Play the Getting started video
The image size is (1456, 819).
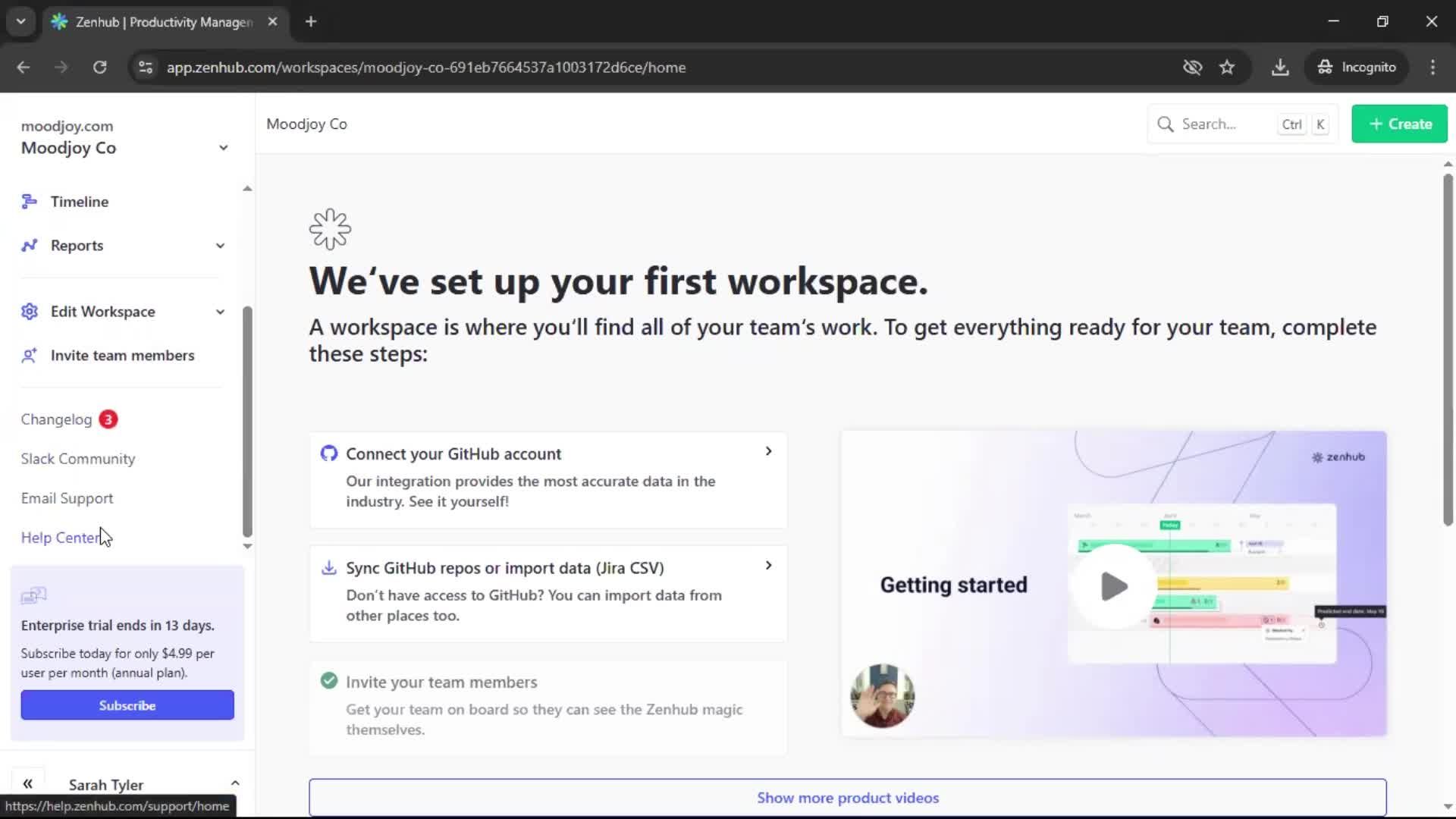(x=1112, y=585)
